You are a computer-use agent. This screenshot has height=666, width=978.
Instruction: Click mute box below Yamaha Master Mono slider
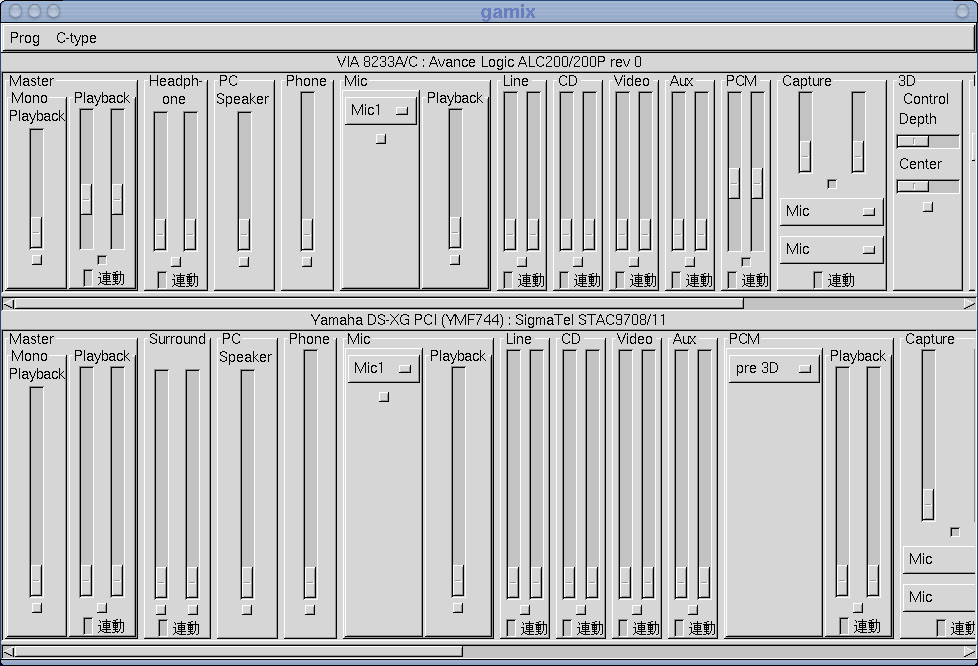(37, 607)
